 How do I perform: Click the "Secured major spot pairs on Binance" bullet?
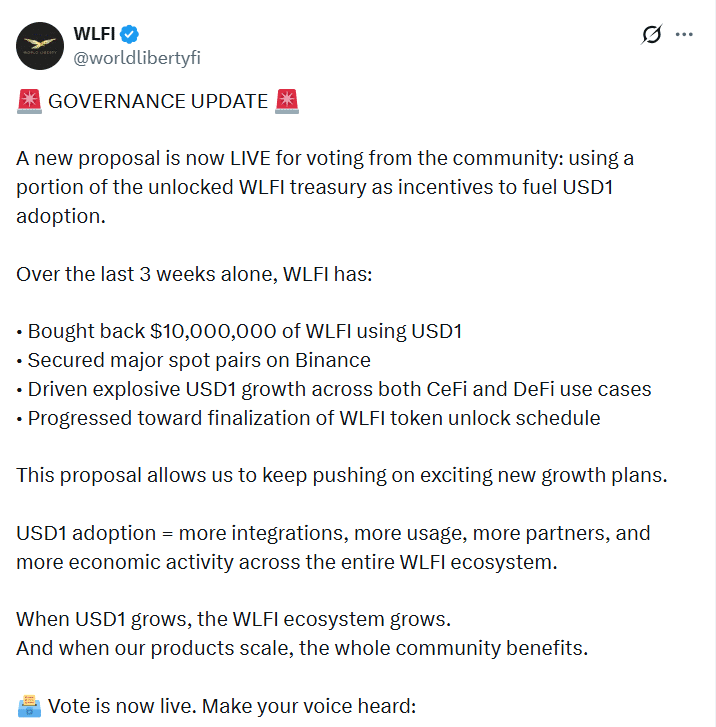(199, 360)
